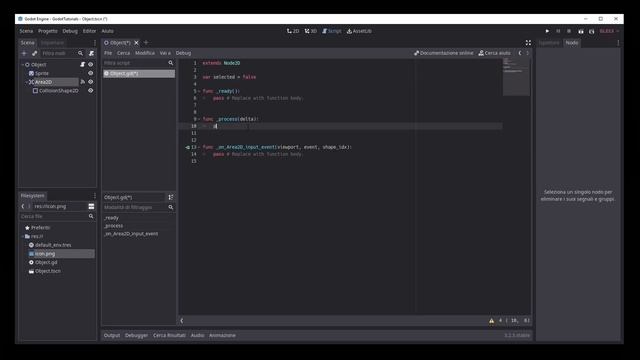
Task: Fold the _process function at line 9
Action: (x=199, y=119)
